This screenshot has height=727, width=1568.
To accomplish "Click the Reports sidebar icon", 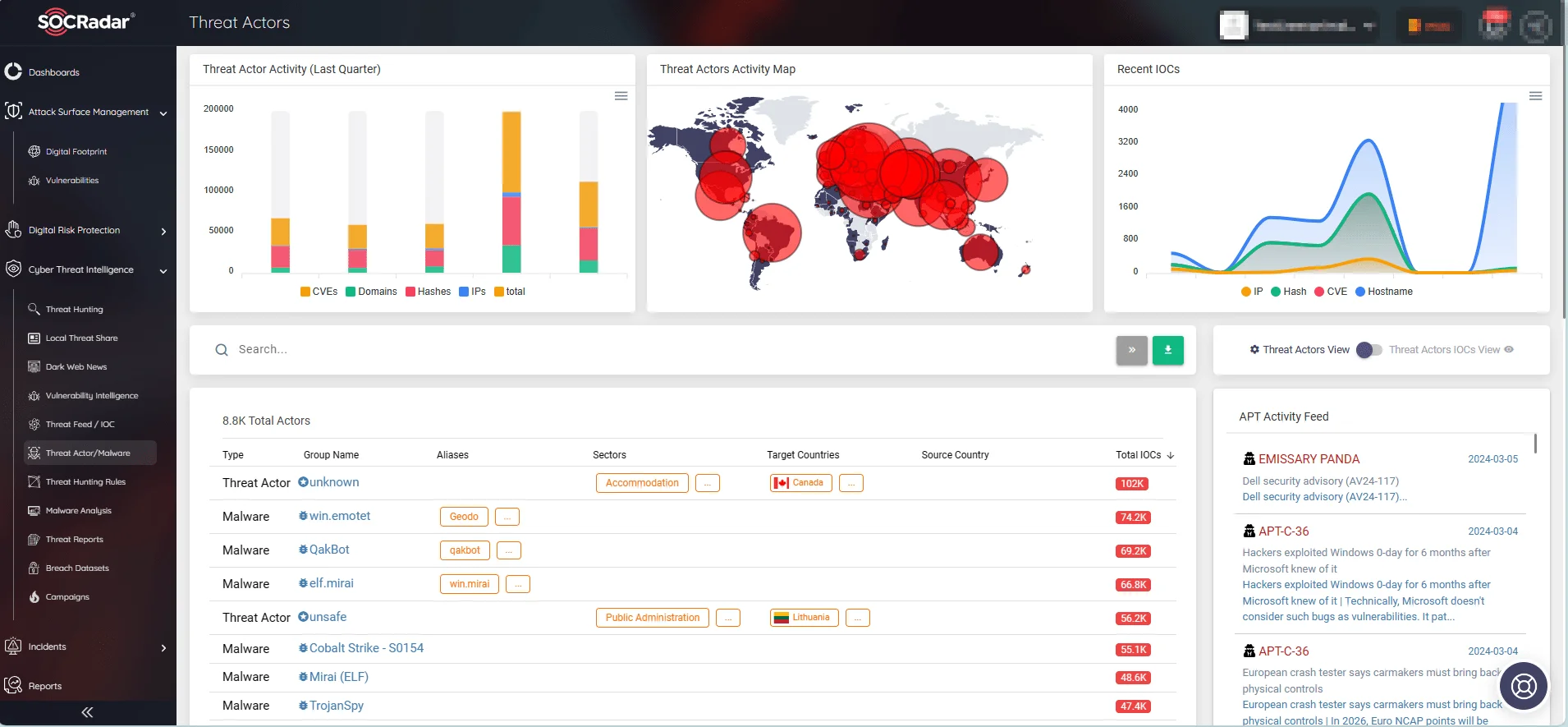I will click(13, 685).
